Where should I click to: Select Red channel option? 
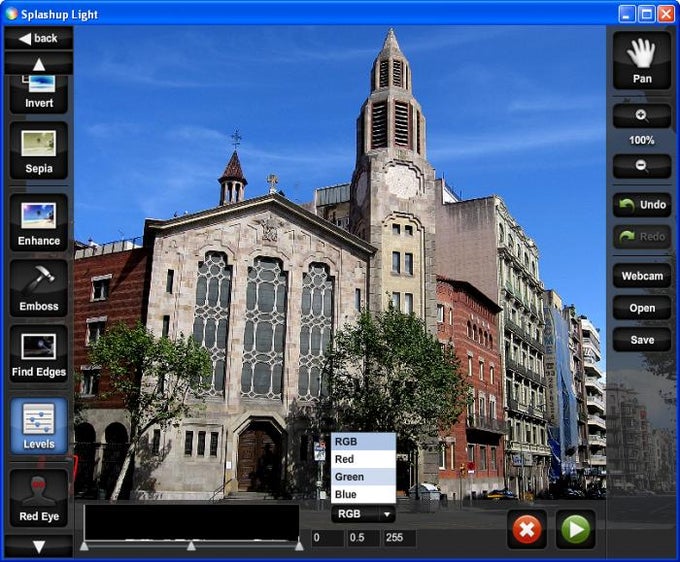pos(363,459)
